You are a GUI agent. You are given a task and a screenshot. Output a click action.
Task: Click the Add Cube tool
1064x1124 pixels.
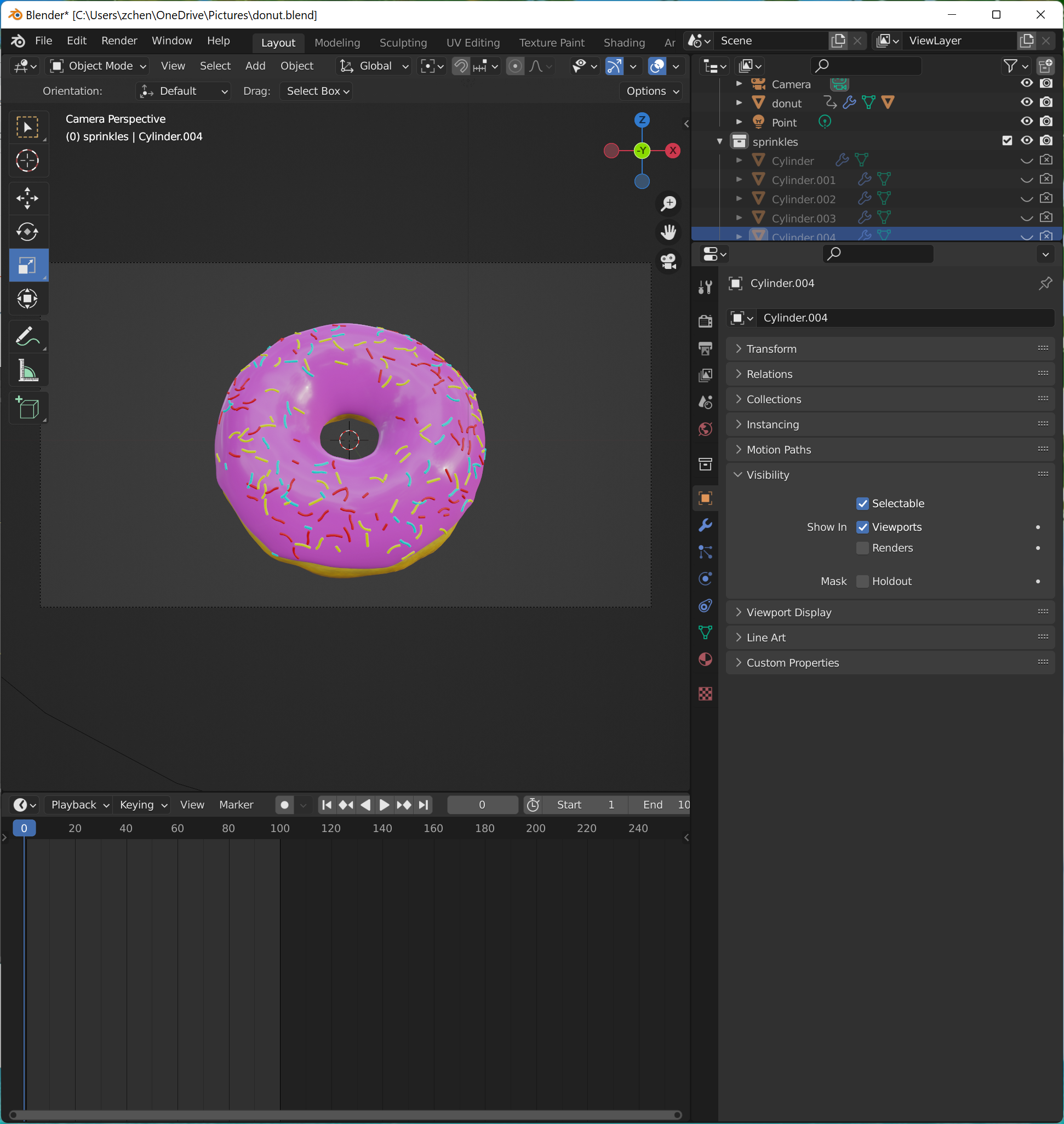click(27, 408)
